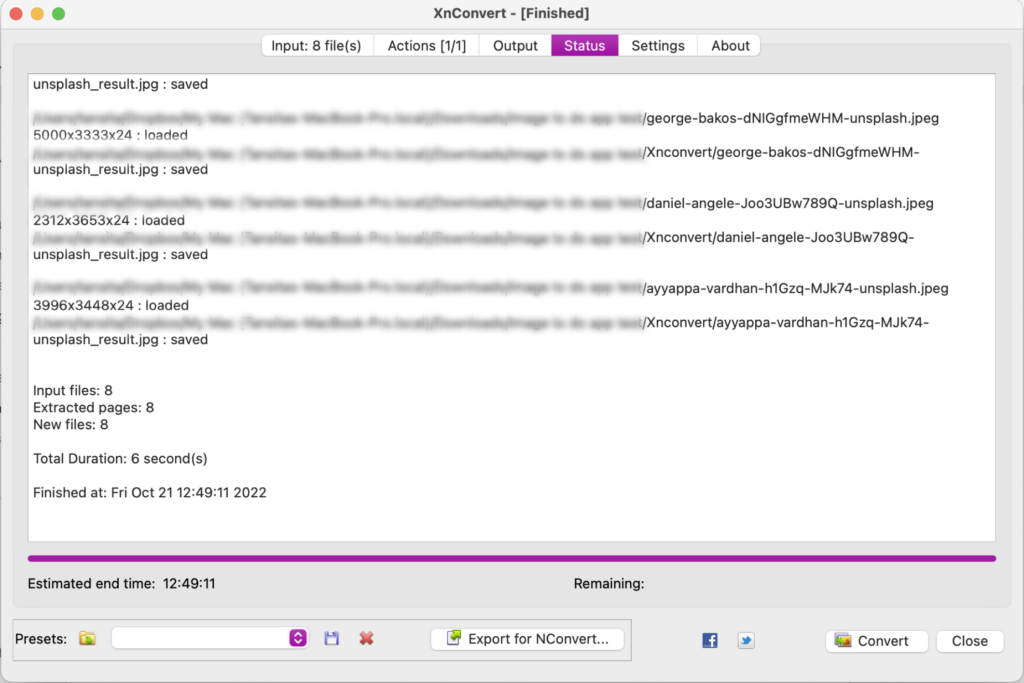The width and height of the screenshot is (1024, 683).
Task: Click the 'New files: 8' line
Action: point(71,424)
